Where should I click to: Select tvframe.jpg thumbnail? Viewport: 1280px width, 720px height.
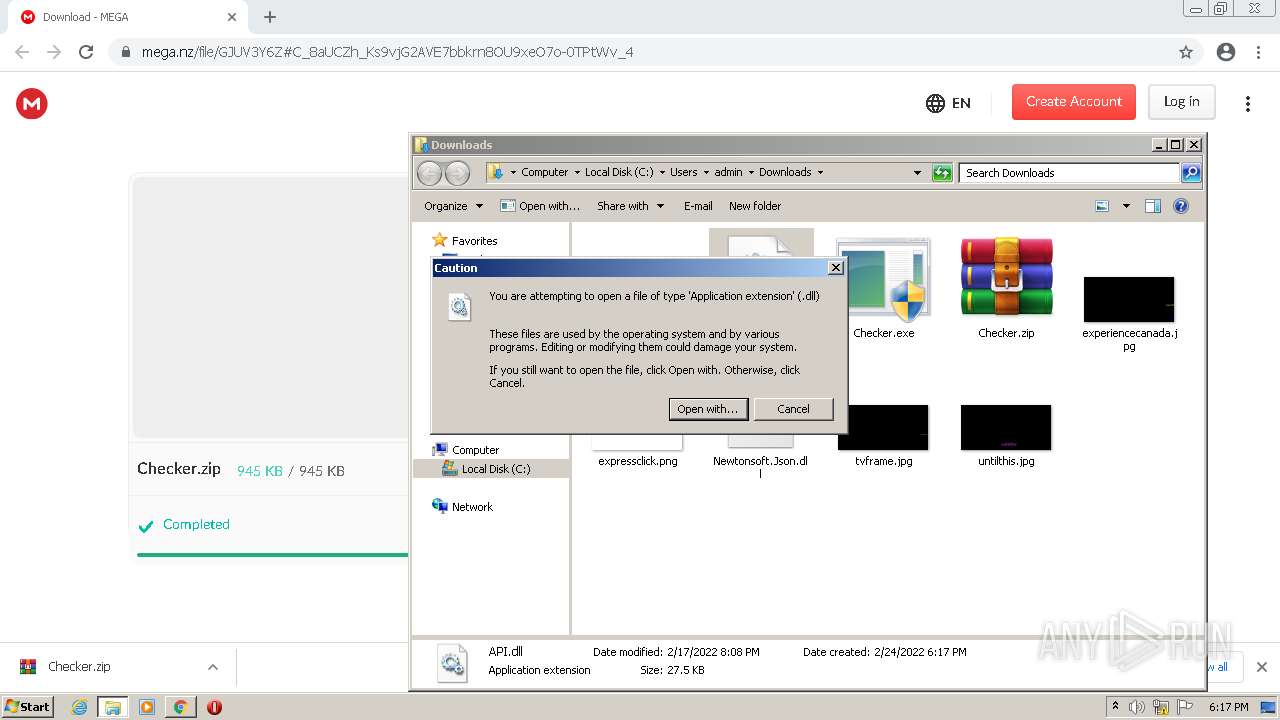point(883,427)
